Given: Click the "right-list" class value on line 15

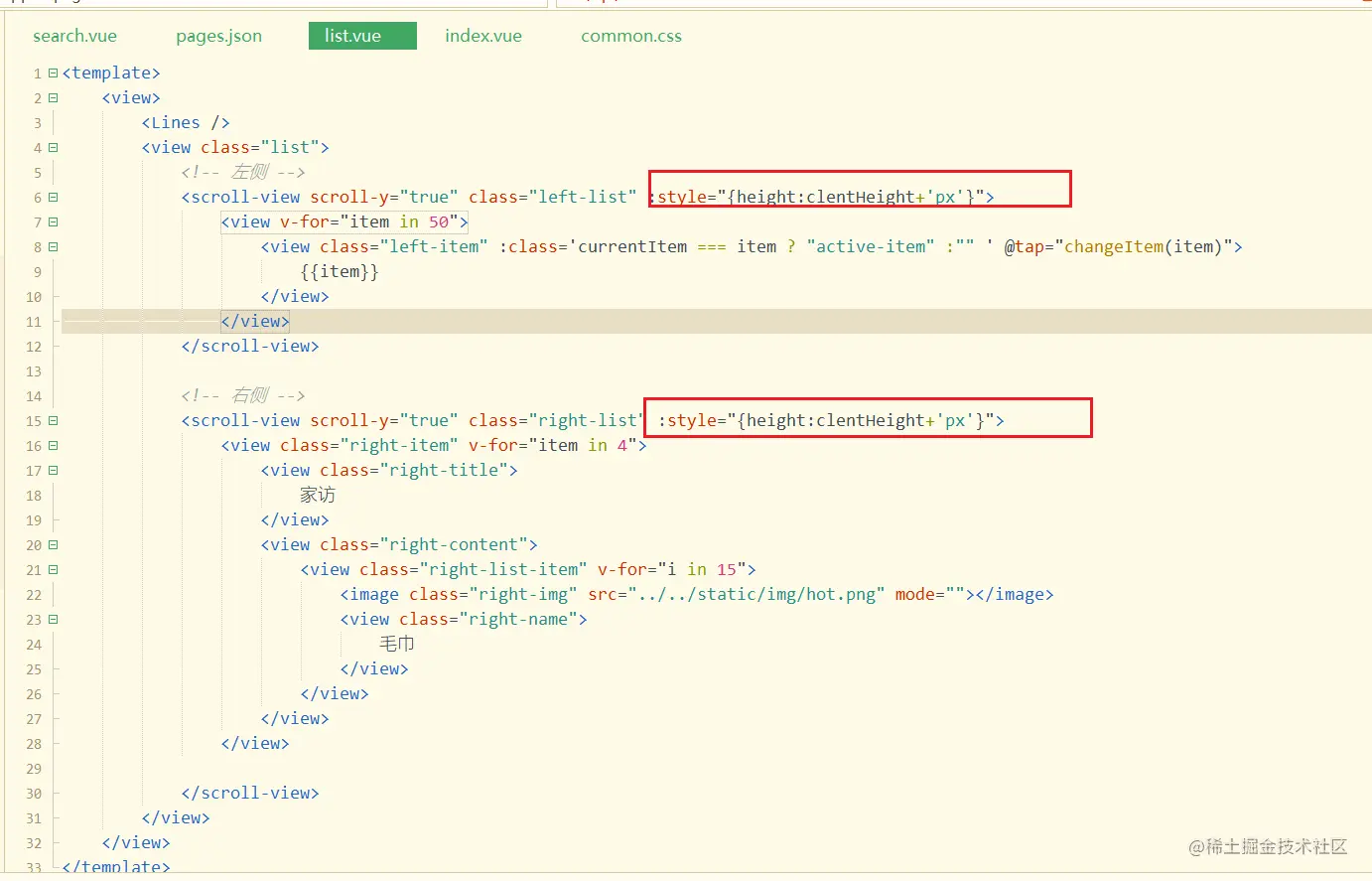Looking at the screenshot, I should point(587,420).
